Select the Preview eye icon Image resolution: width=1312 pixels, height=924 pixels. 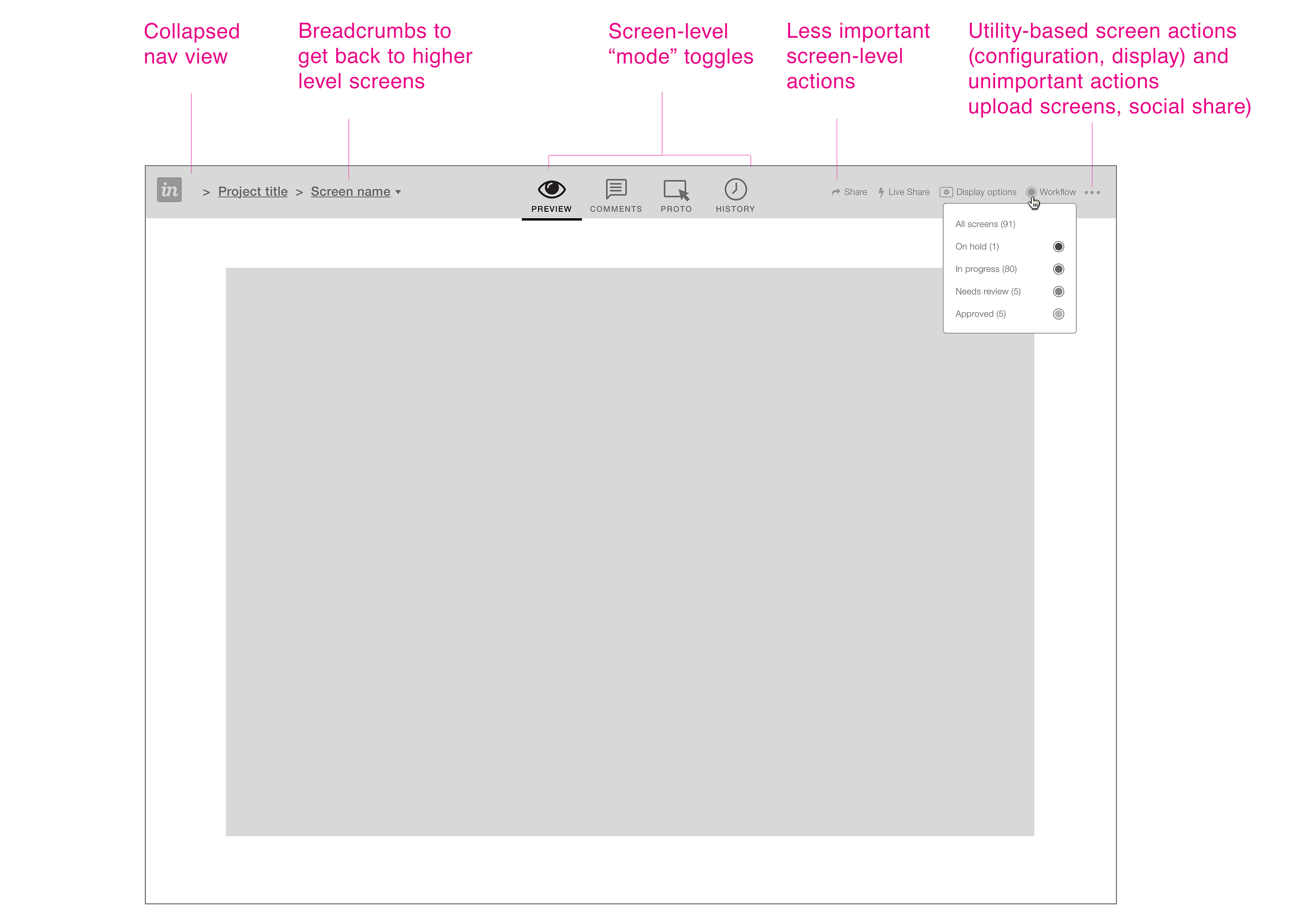pyautogui.click(x=552, y=189)
